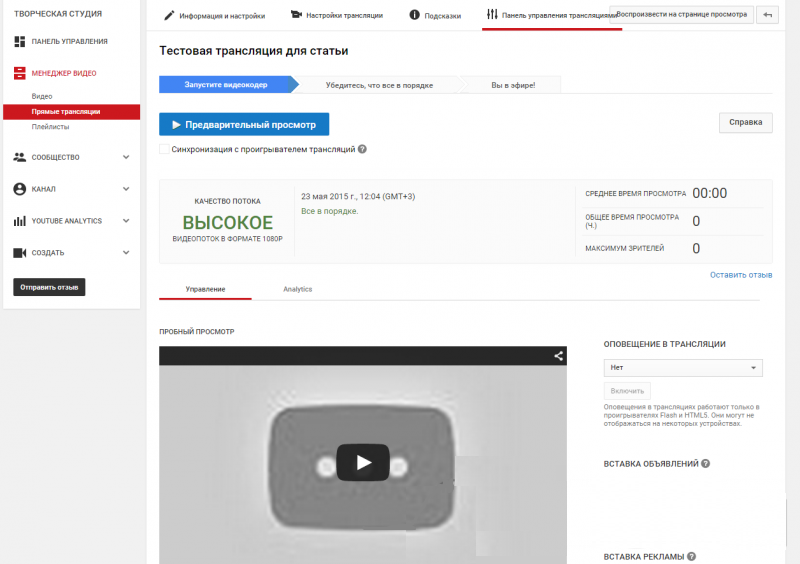The height and width of the screenshot is (564, 800).
Task: Click the Справка button
Action: point(745,122)
